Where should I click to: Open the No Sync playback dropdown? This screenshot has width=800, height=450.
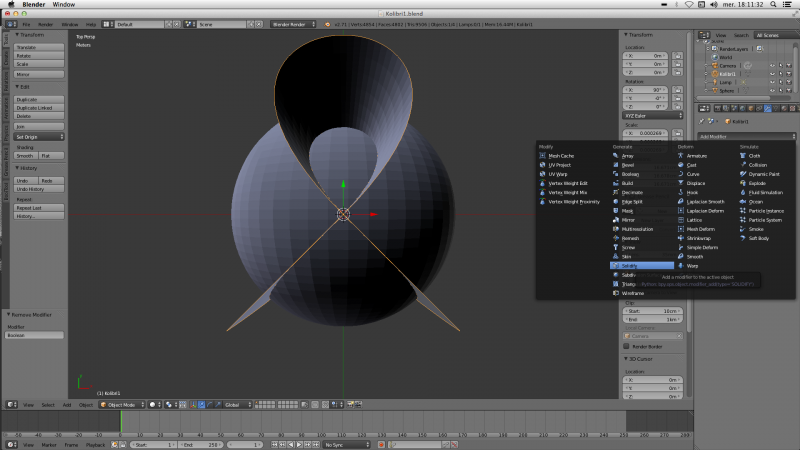coord(347,445)
